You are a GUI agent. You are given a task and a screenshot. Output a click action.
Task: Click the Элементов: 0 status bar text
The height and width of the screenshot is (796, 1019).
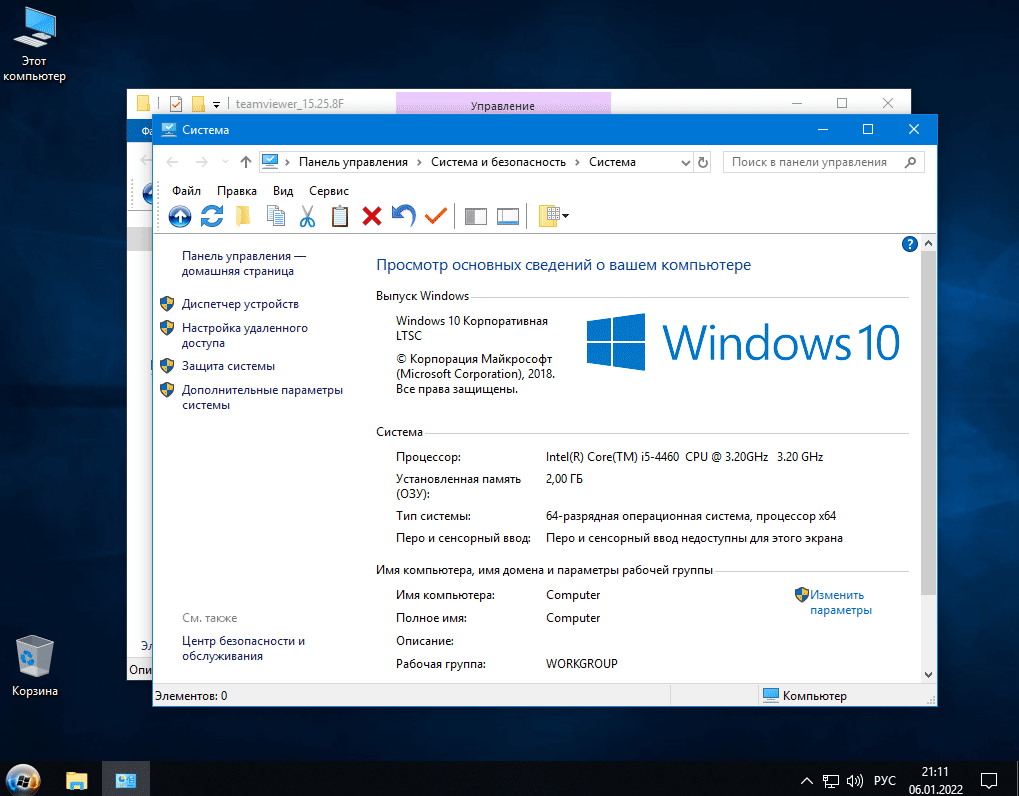tap(191, 696)
